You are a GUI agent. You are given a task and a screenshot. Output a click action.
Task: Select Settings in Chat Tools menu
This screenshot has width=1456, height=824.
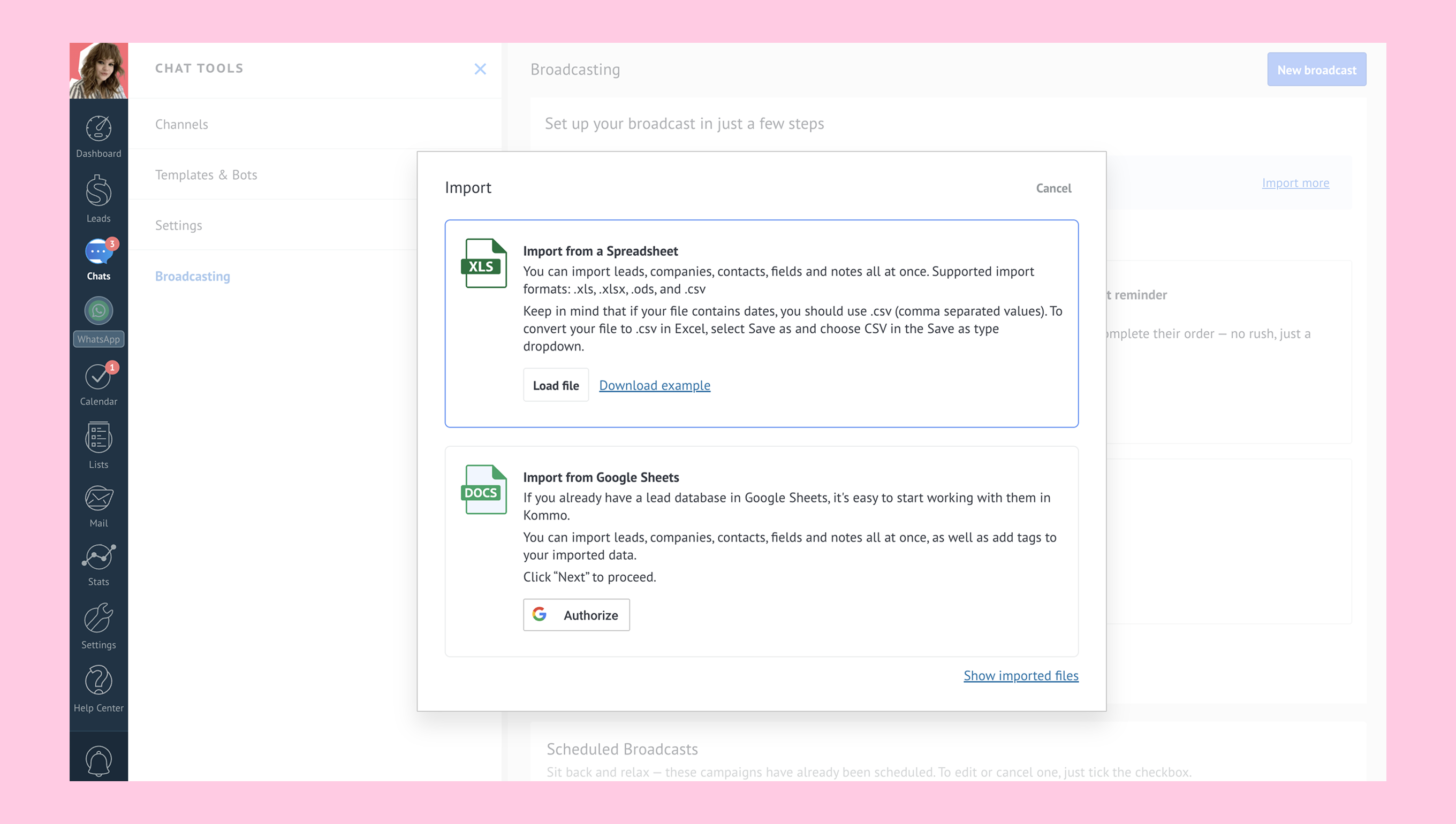[178, 225]
